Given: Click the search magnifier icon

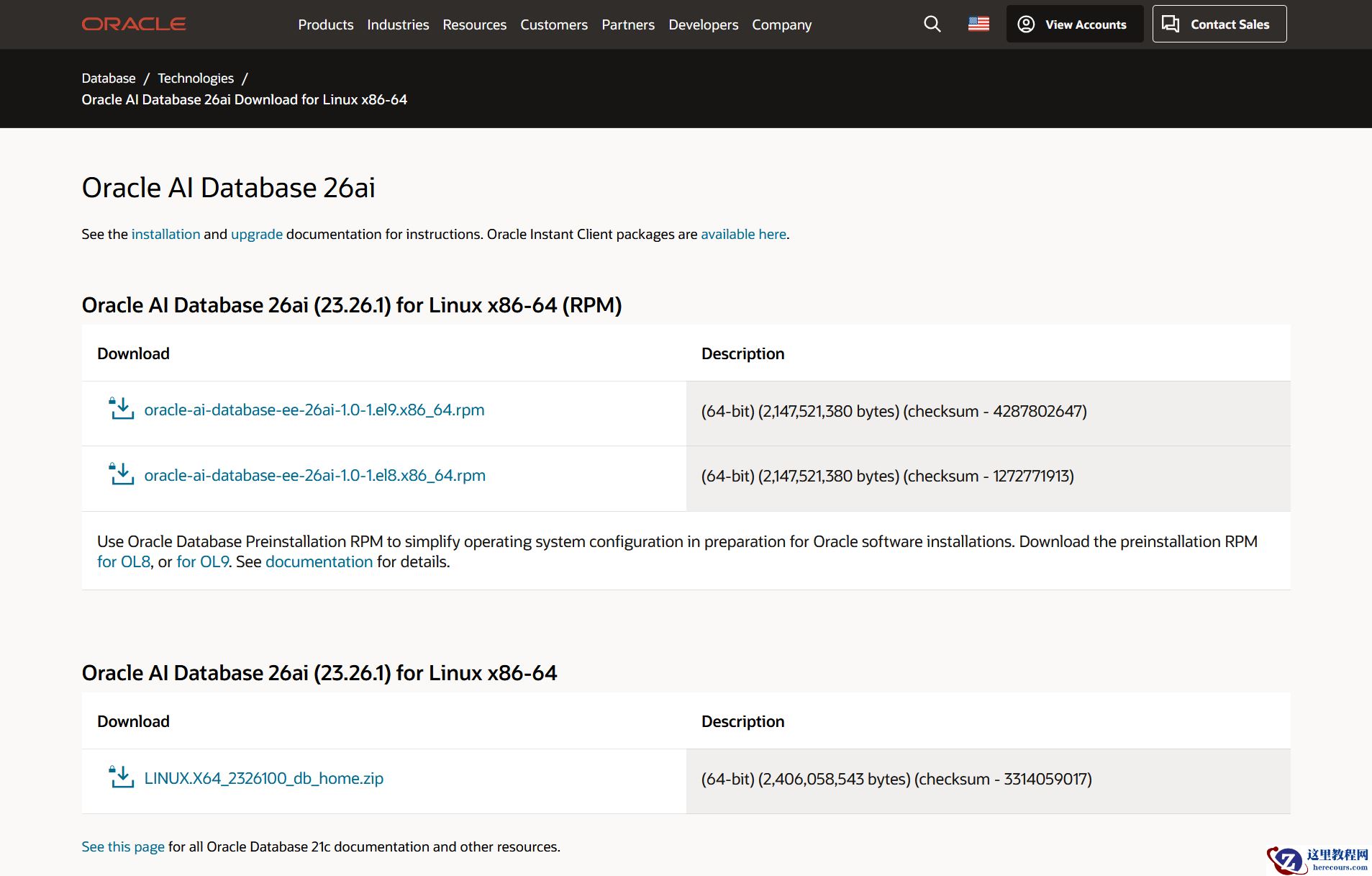Looking at the screenshot, I should [932, 24].
